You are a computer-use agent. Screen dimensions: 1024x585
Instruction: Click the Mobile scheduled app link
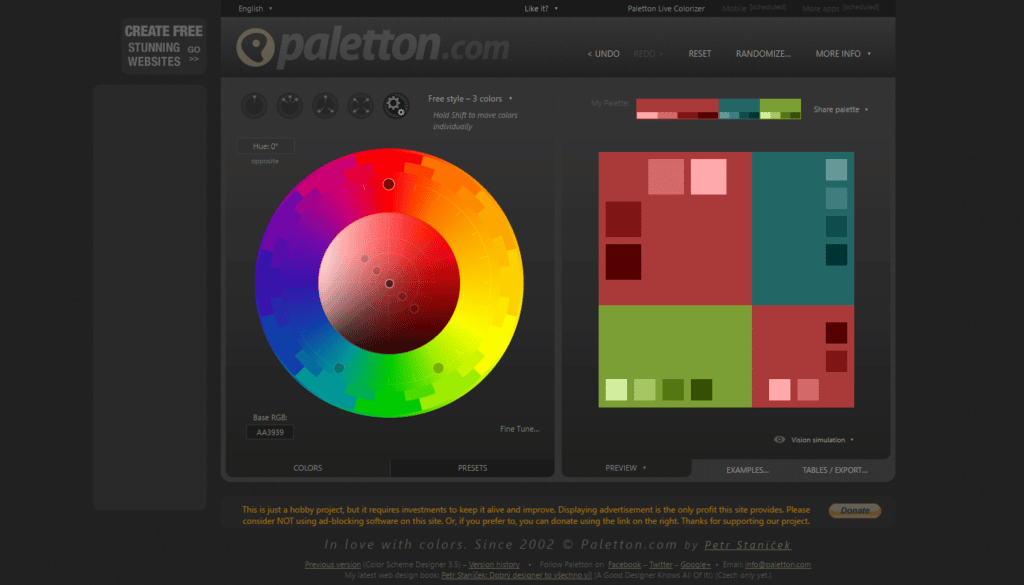click(x=754, y=8)
